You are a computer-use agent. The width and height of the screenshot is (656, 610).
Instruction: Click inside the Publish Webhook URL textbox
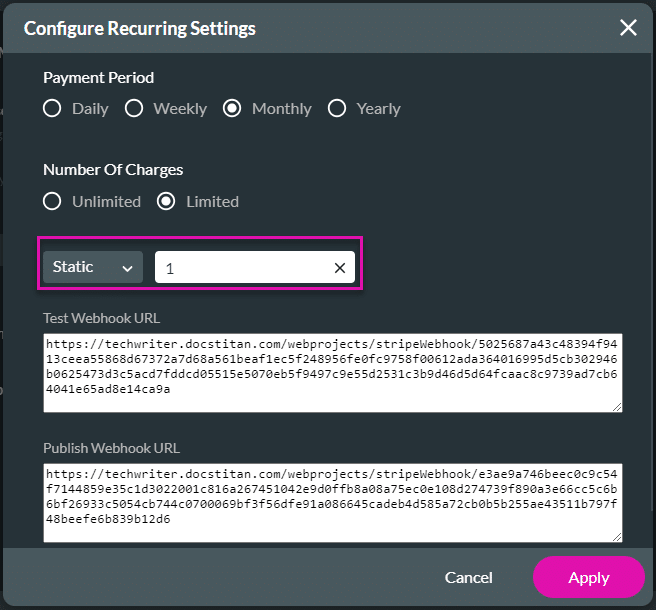(332, 502)
